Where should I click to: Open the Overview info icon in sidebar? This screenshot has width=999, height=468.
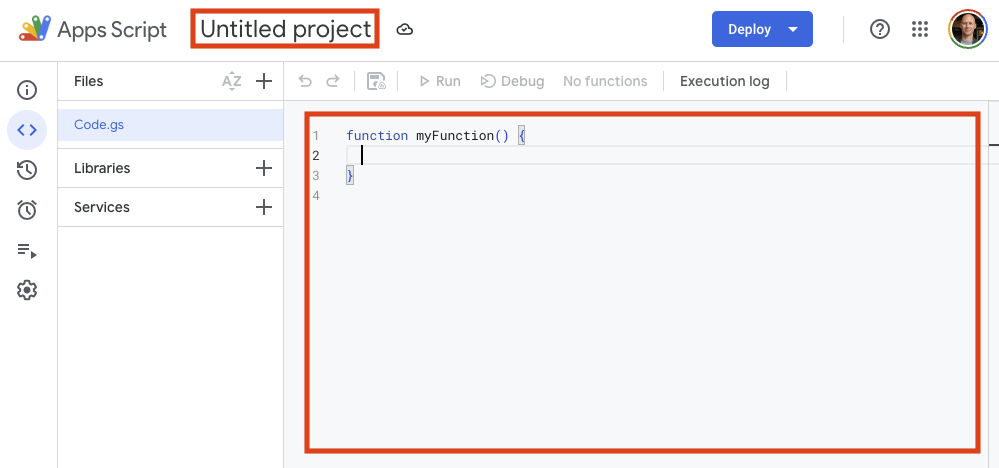tap(27, 90)
